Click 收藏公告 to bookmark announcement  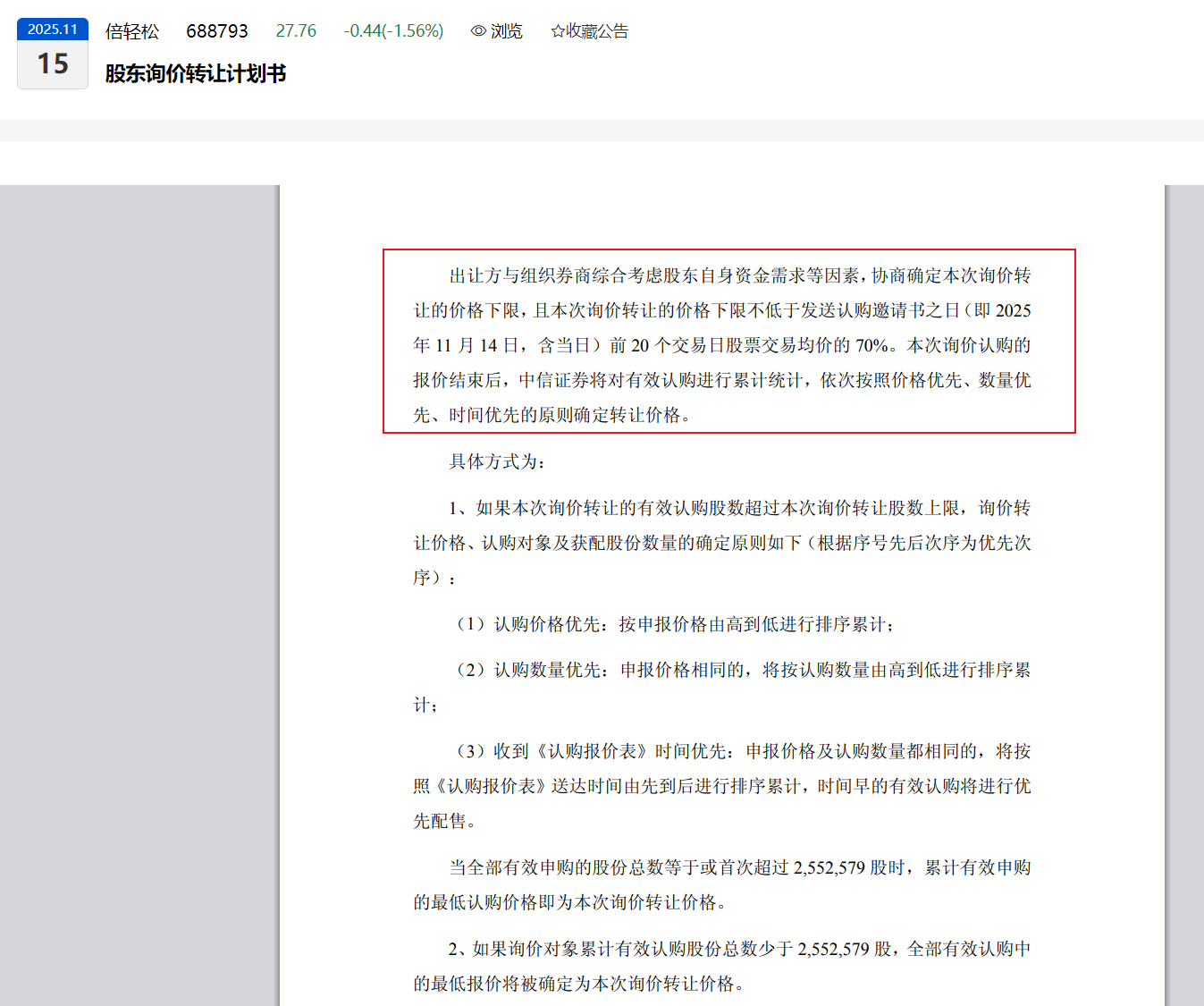click(x=597, y=31)
